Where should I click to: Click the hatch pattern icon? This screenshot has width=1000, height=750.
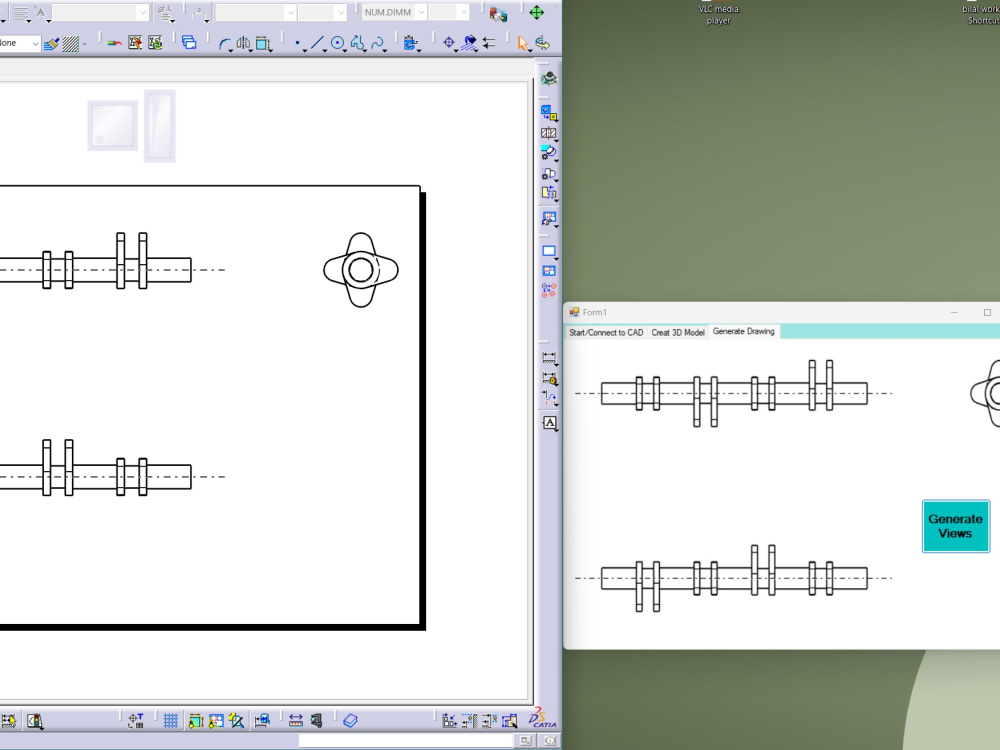[70, 43]
